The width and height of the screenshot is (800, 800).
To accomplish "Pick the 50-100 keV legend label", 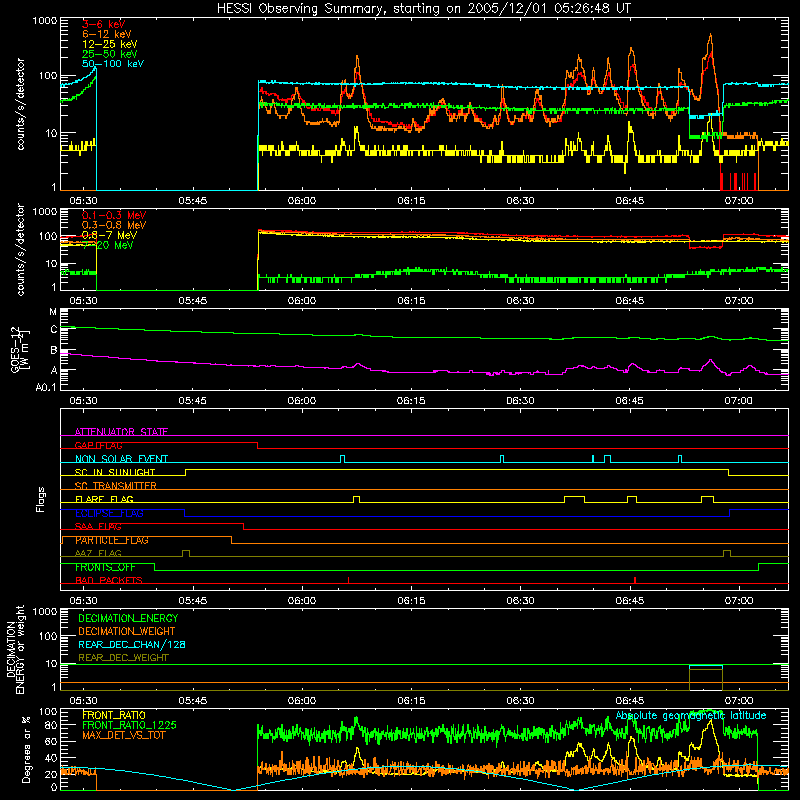I will (113, 64).
